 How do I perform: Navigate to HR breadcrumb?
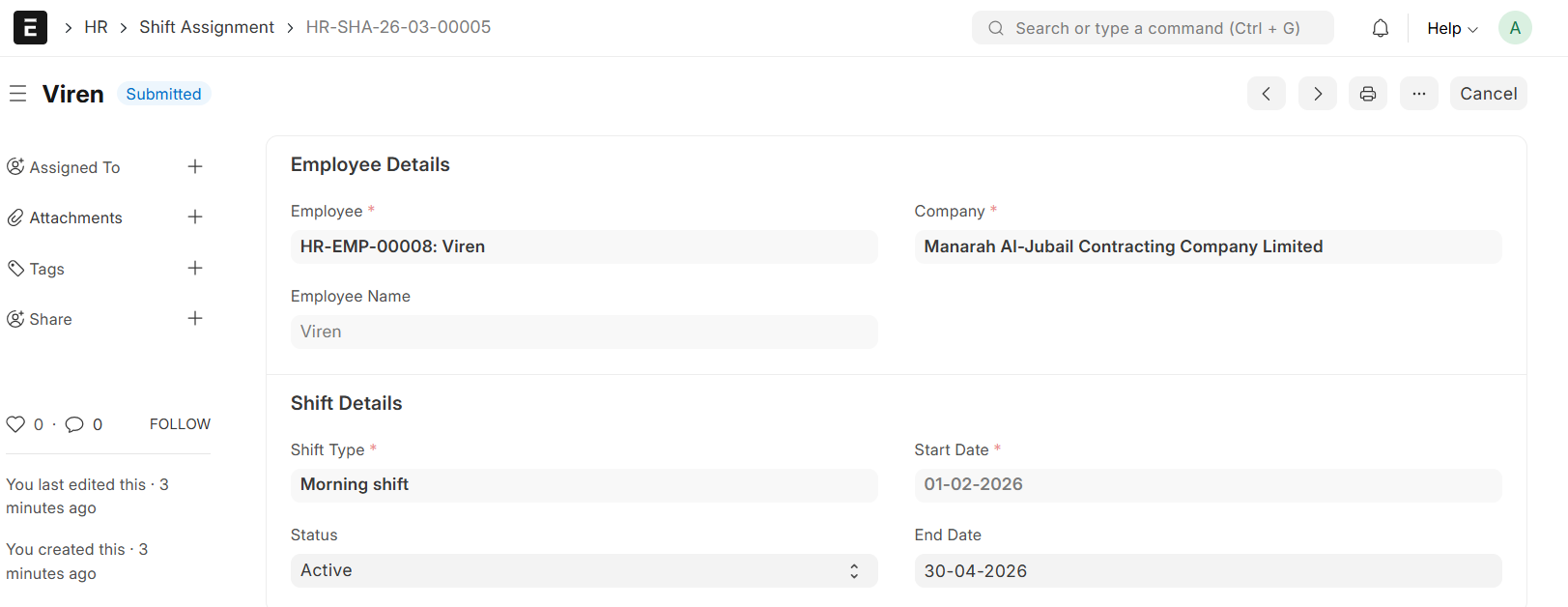tap(96, 27)
